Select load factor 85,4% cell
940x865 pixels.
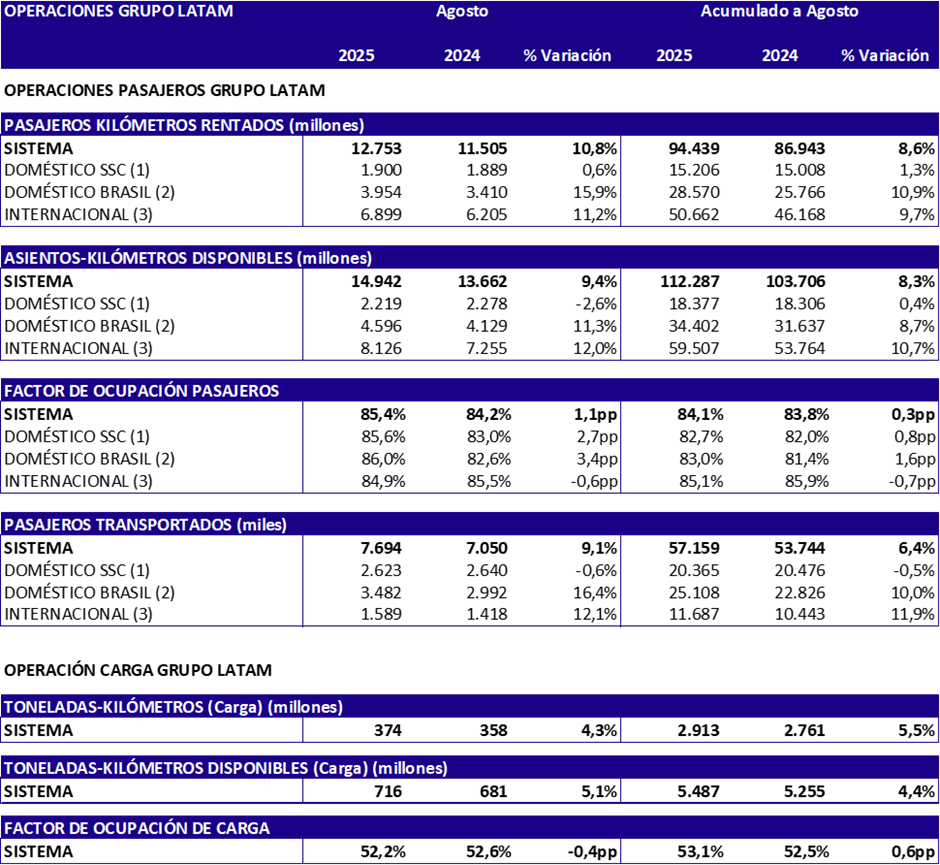[x=383, y=415]
